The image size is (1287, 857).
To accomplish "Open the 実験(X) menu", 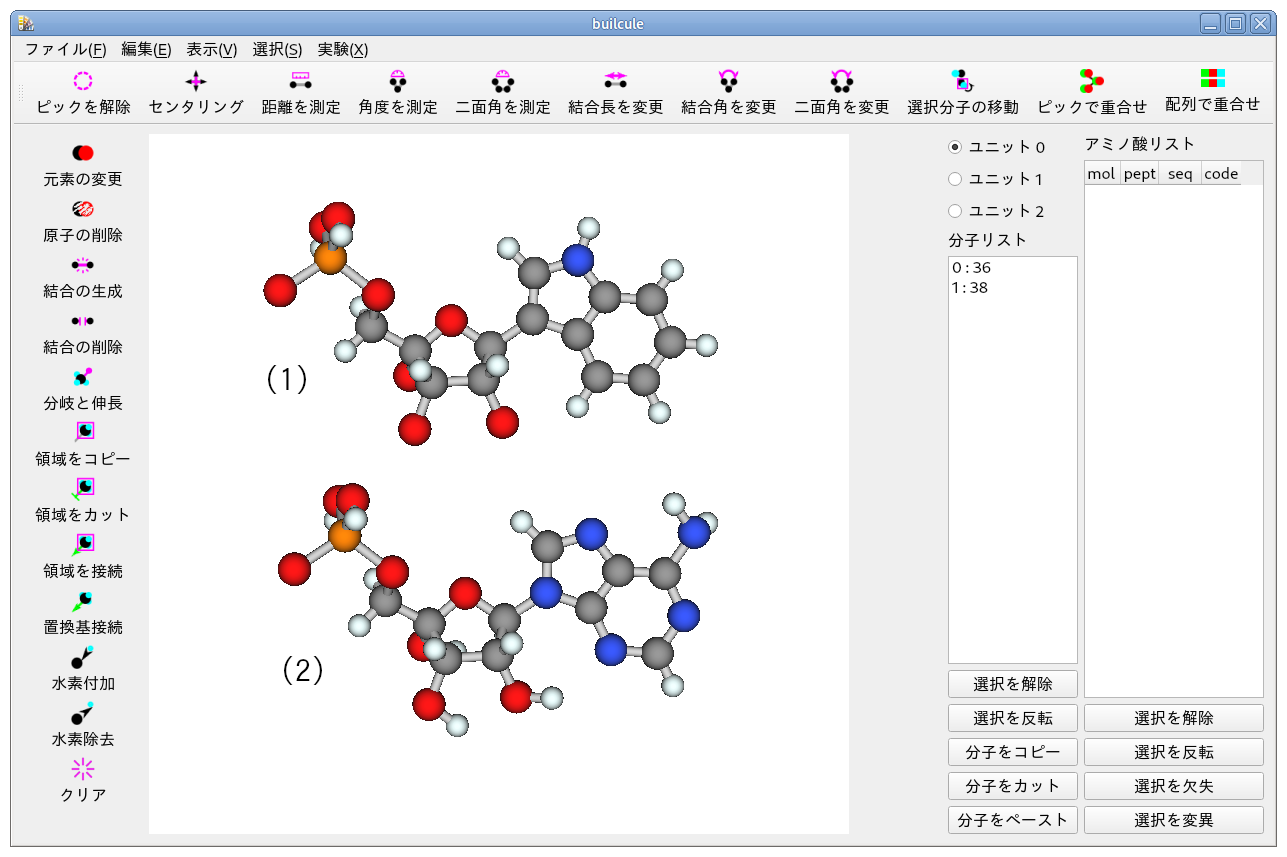I will tap(342, 49).
